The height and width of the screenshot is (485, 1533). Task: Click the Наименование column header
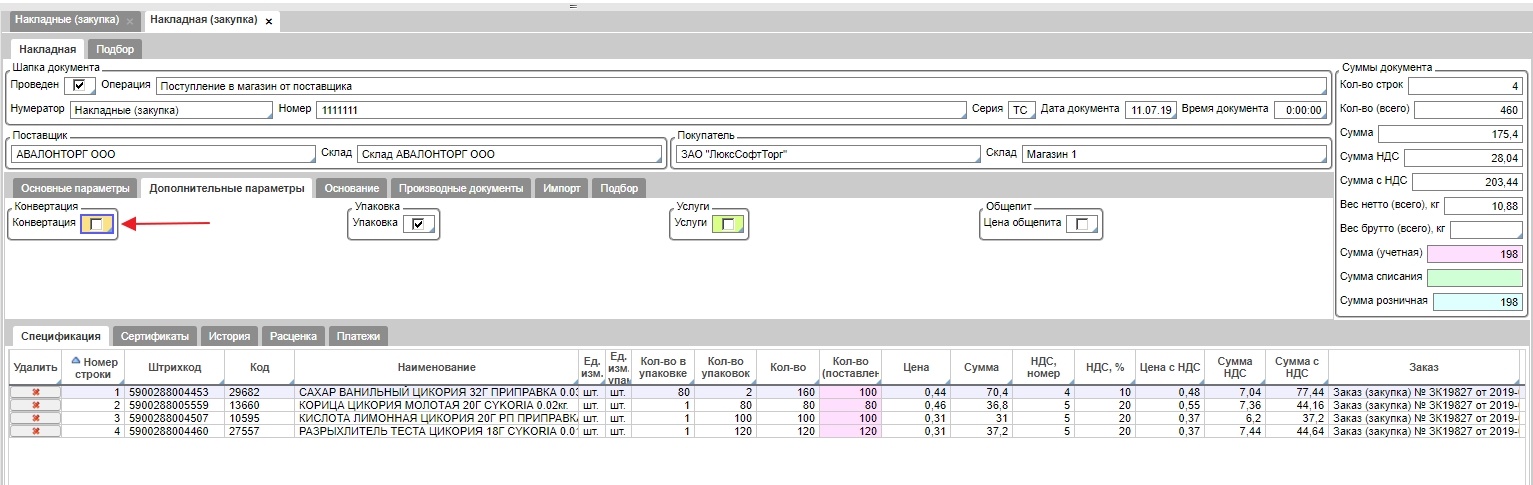pyautogui.click(x=436, y=367)
